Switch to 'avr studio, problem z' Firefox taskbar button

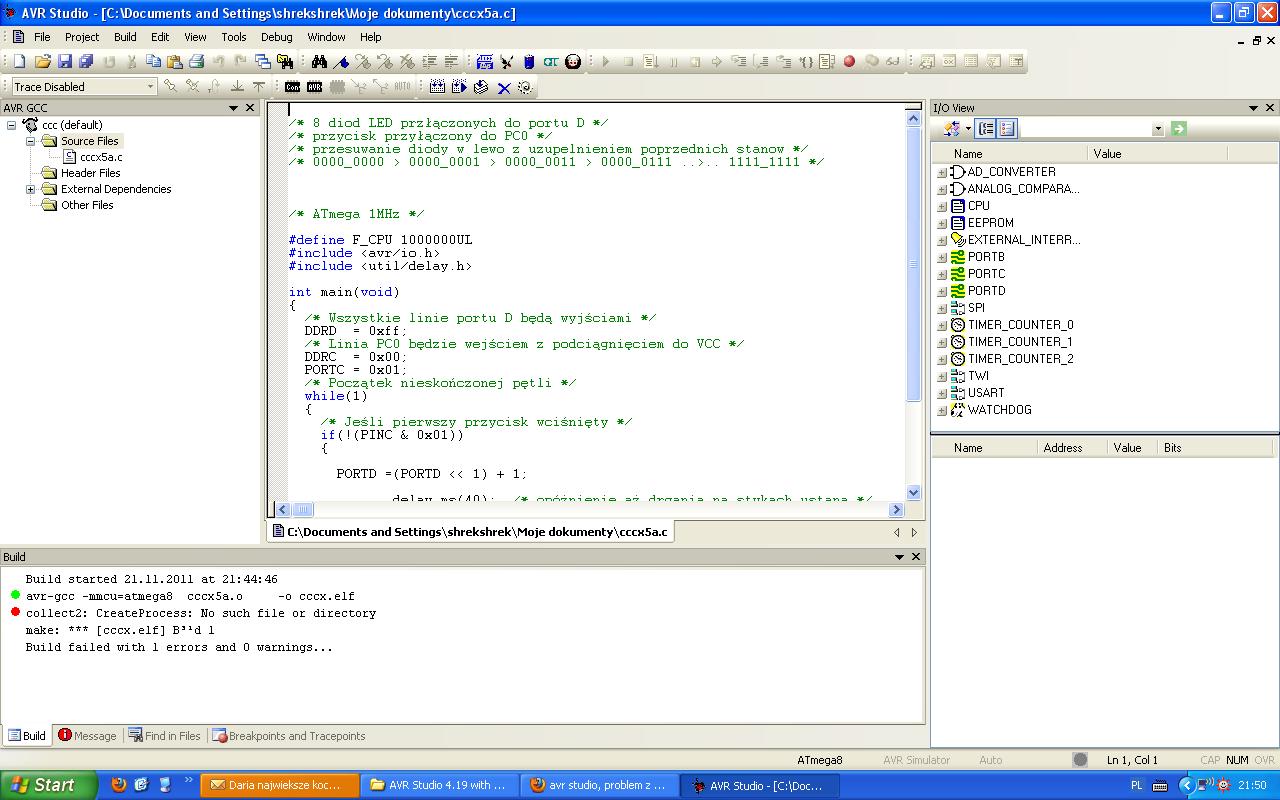[601, 785]
